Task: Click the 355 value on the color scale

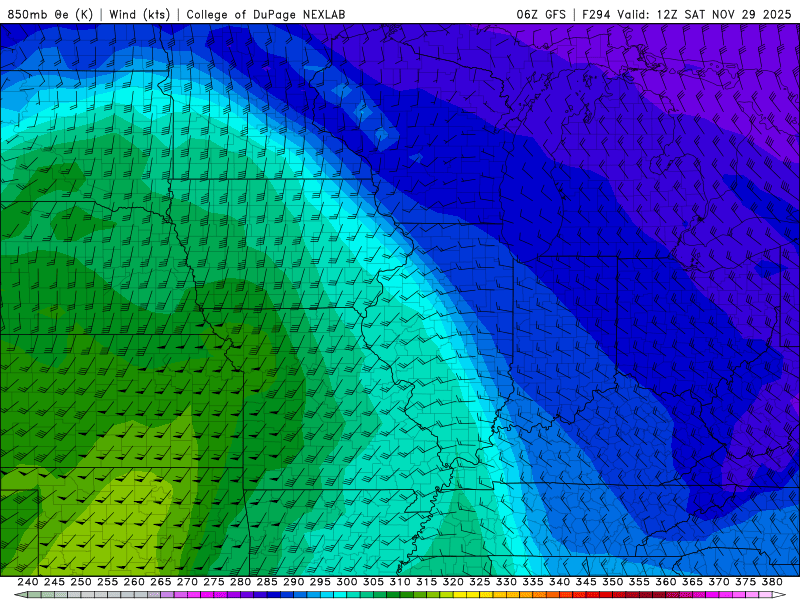Action: pyautogui.click(x=639, y=582)
